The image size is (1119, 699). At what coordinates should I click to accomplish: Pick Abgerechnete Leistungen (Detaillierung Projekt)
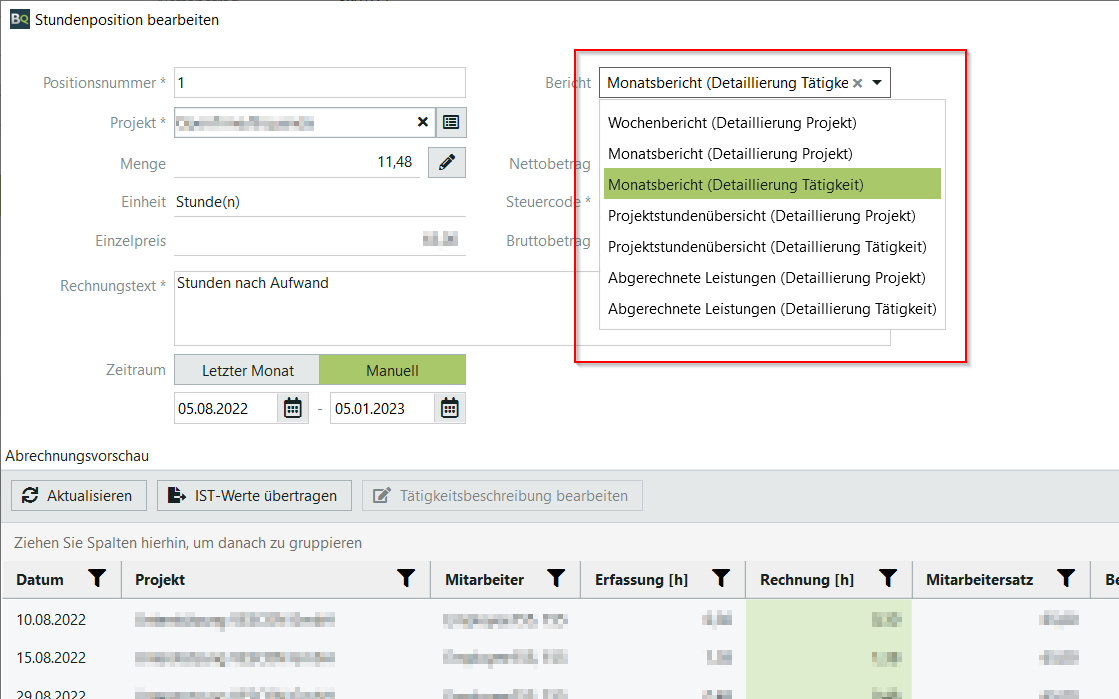tap(766, 278)
